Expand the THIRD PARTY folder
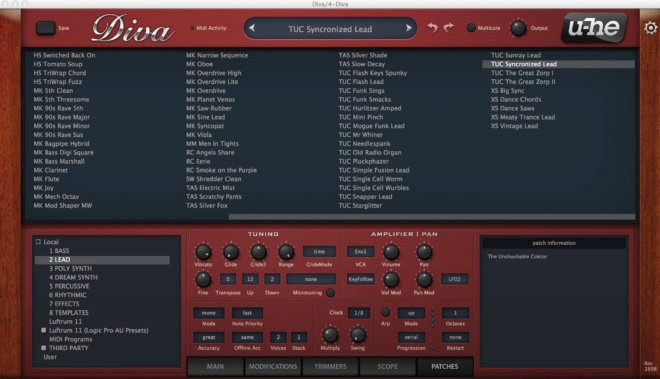The height and width of the screenshot is (379, 660). point(43,348)
